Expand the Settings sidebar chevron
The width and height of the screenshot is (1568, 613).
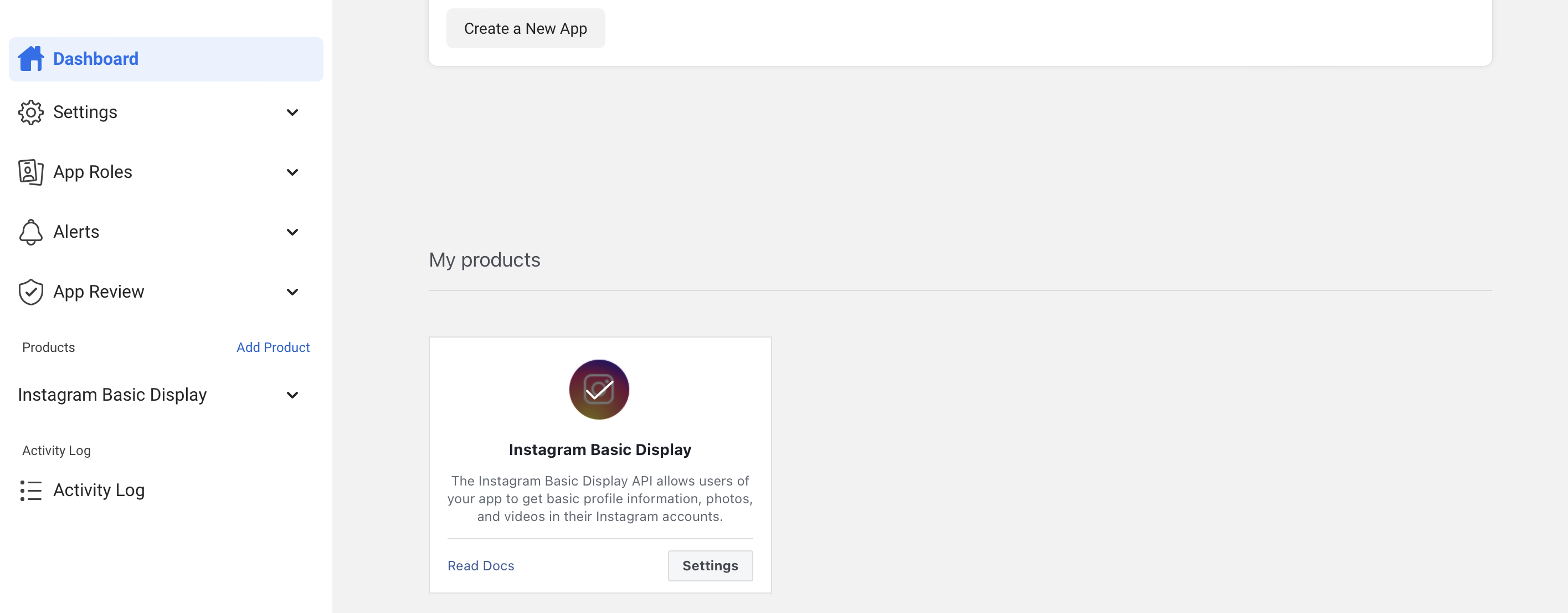point(292,112)
